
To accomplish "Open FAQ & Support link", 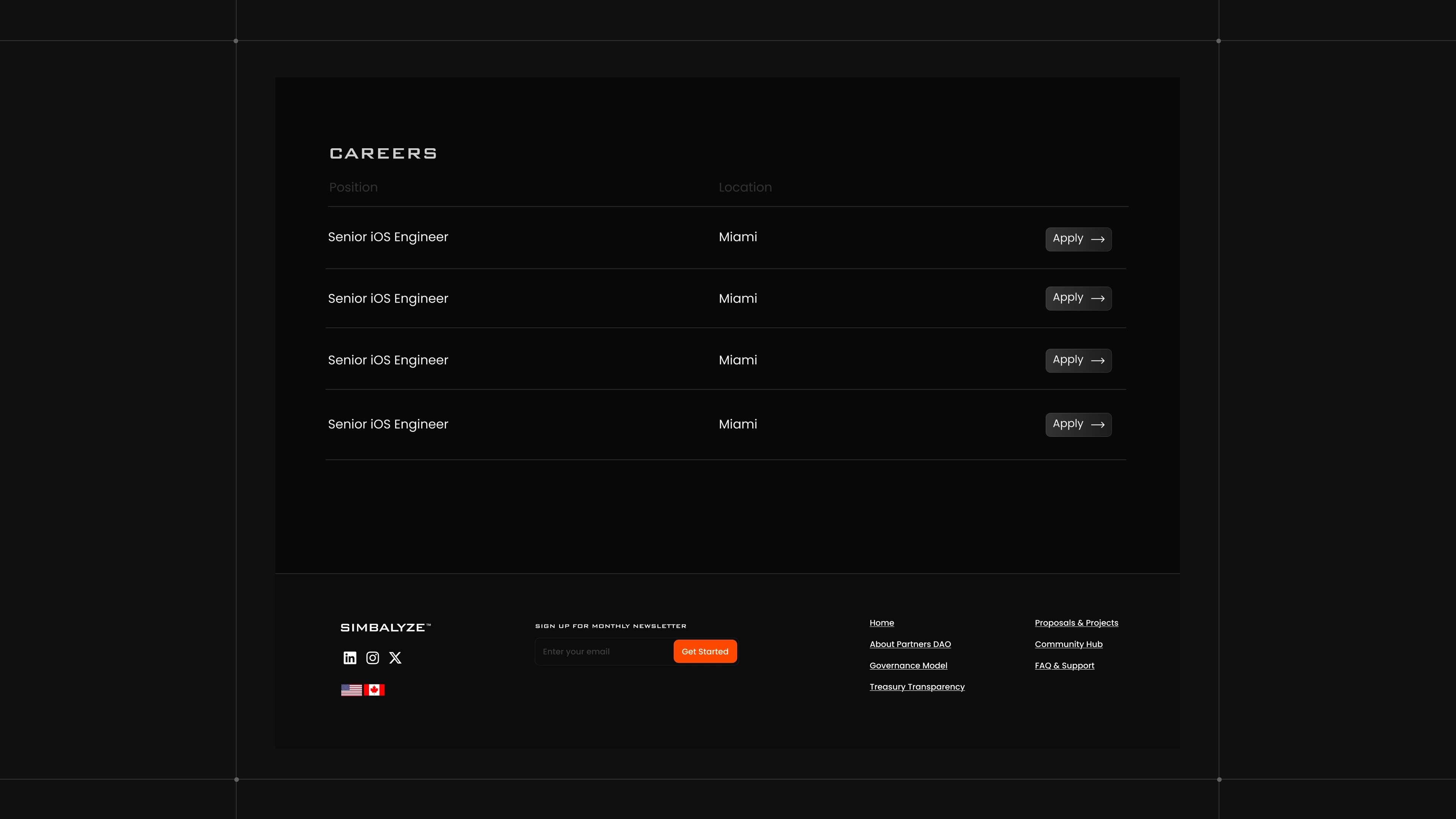I will coord(1064,666).
